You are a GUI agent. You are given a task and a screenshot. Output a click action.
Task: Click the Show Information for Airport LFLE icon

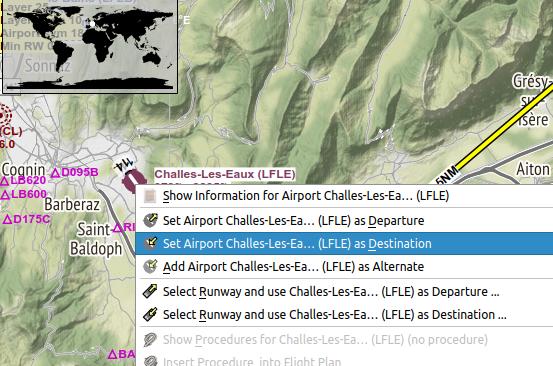[150, 196]
